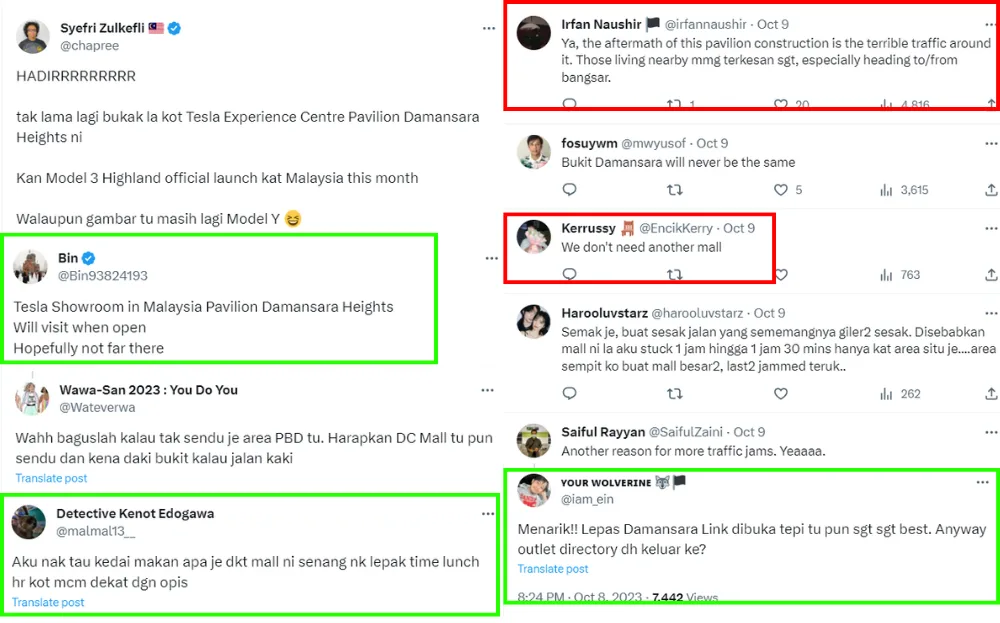View analytics for fosuywm's tweet
This screenshot has width=1000, height=623.
[x=886, y=190]
